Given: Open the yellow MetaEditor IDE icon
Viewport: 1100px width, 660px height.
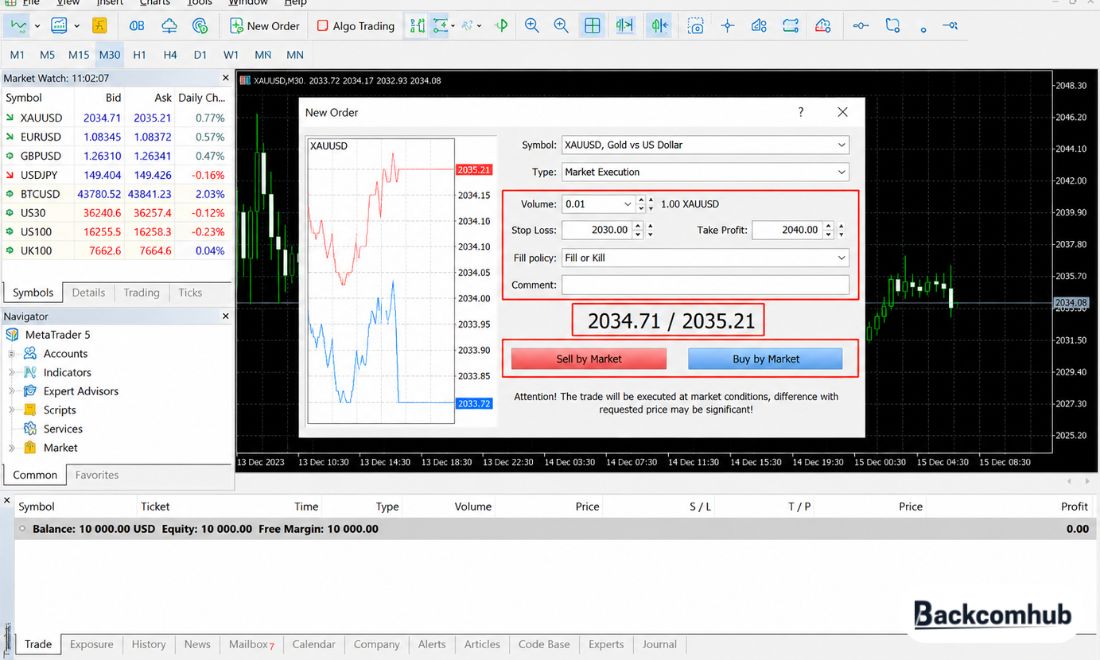Looking at the screenshot, I should (x=100, y=26).
